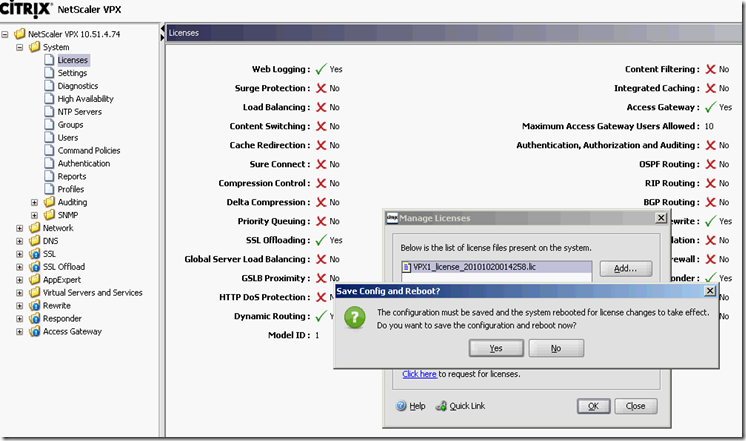
Task: Open the Quick Link text
Action: click(467, 406)
